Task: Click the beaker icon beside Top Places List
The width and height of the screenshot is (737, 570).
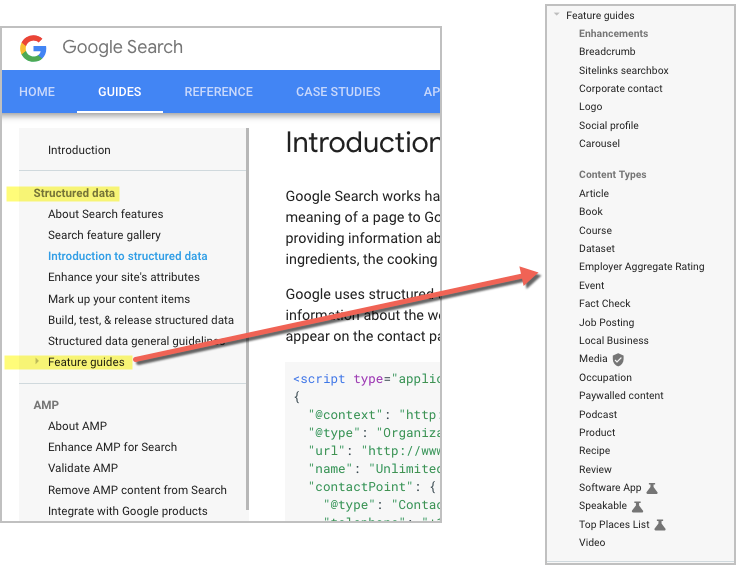Action: point(660,525)
